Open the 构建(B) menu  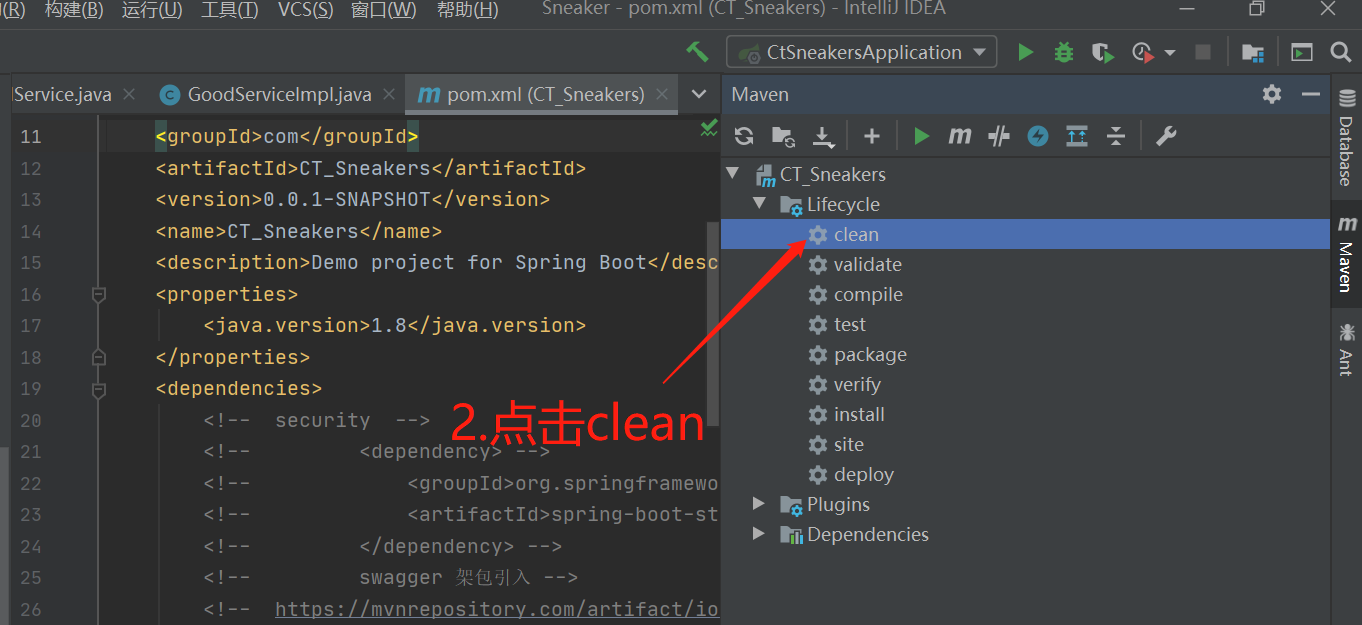click(75, 10)
